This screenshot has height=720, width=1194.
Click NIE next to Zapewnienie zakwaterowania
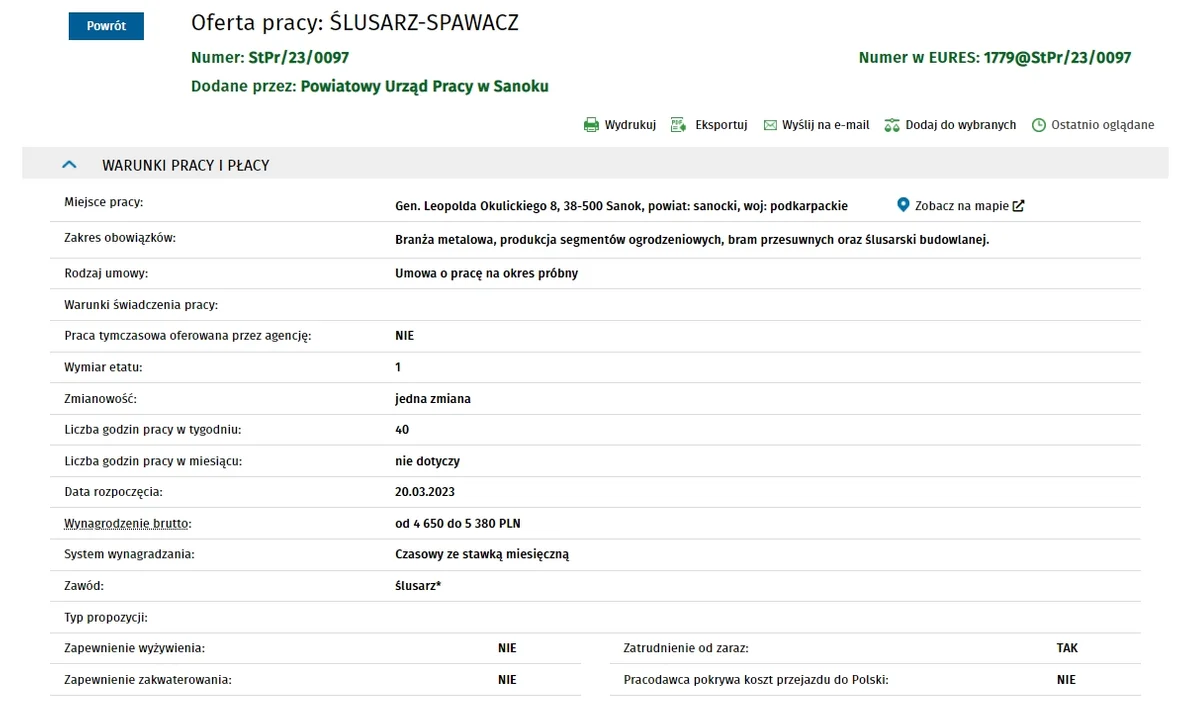pos(507,680)
